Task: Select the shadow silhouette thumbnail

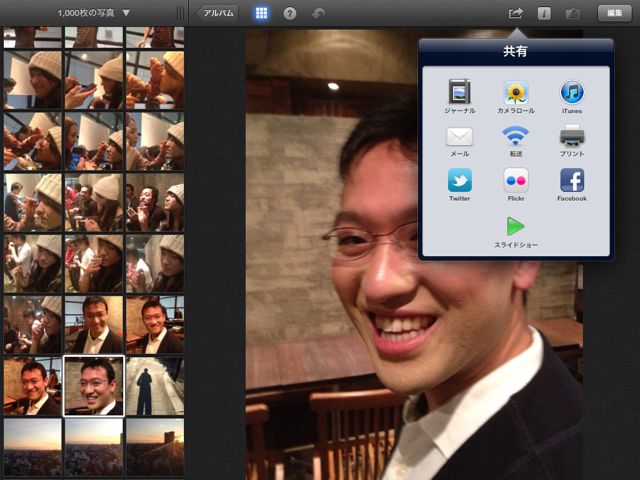Action: coord(155,386)
